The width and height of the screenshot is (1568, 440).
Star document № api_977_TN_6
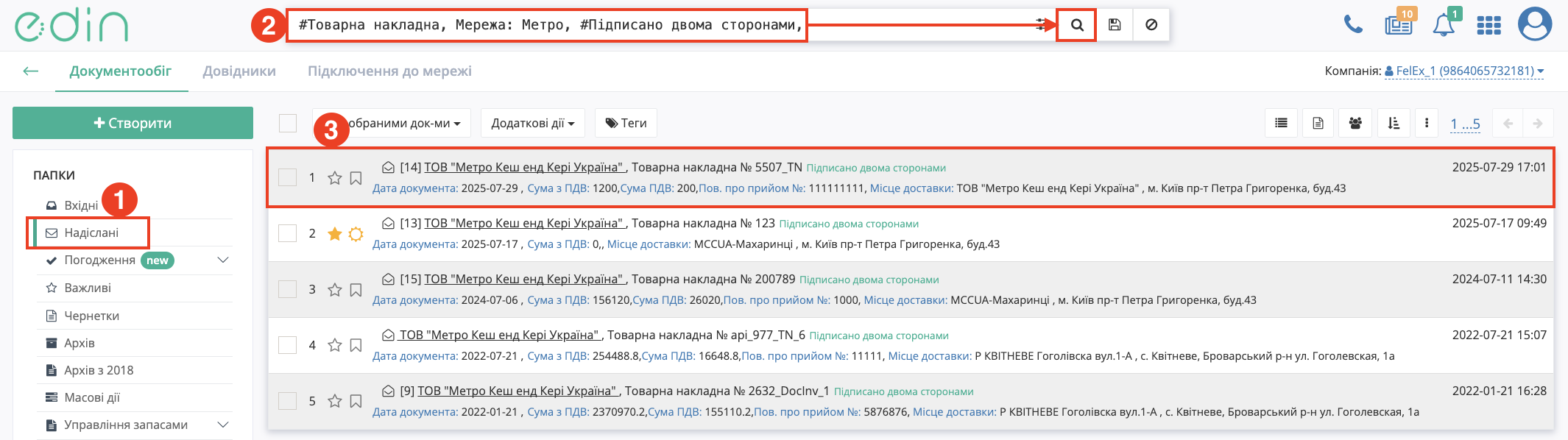(335, 345)
